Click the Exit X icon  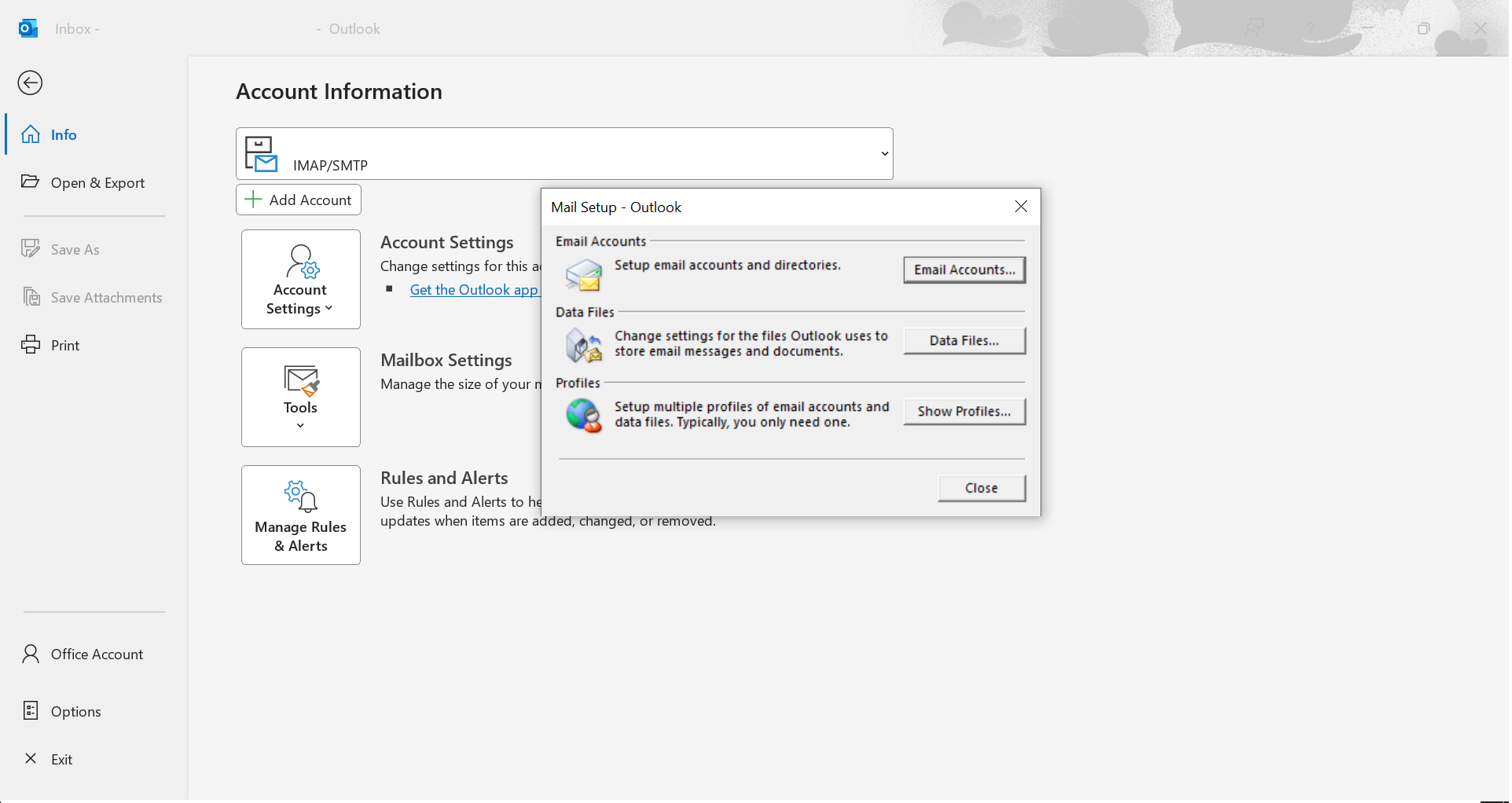coord(31,758)
